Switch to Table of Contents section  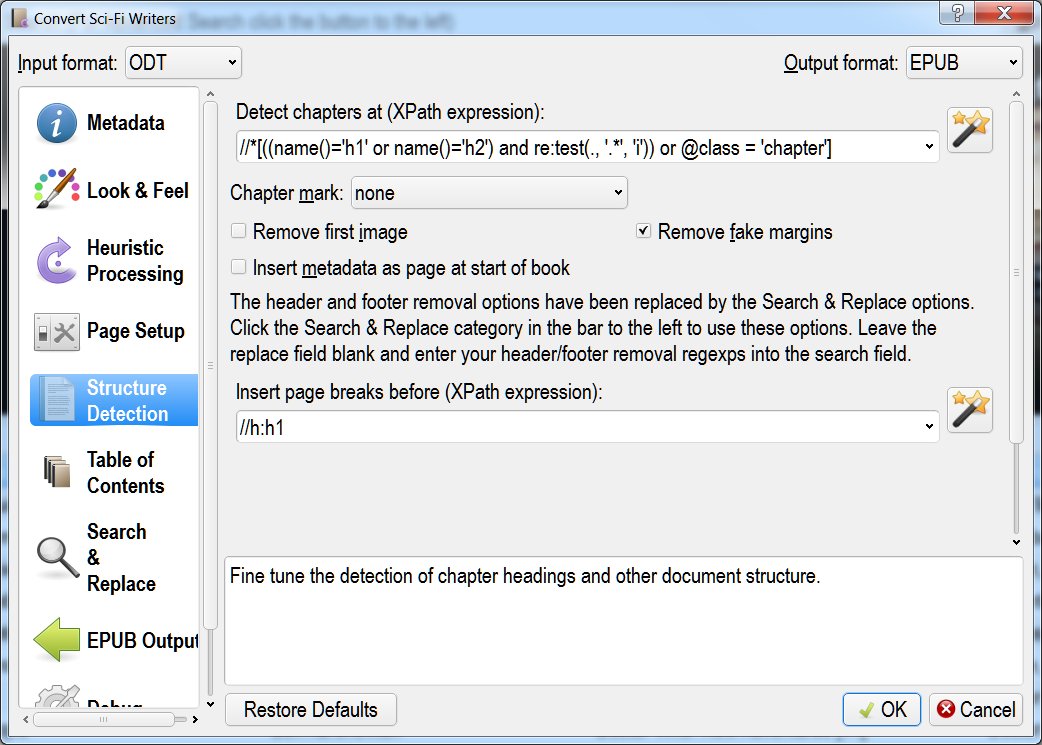126,473
